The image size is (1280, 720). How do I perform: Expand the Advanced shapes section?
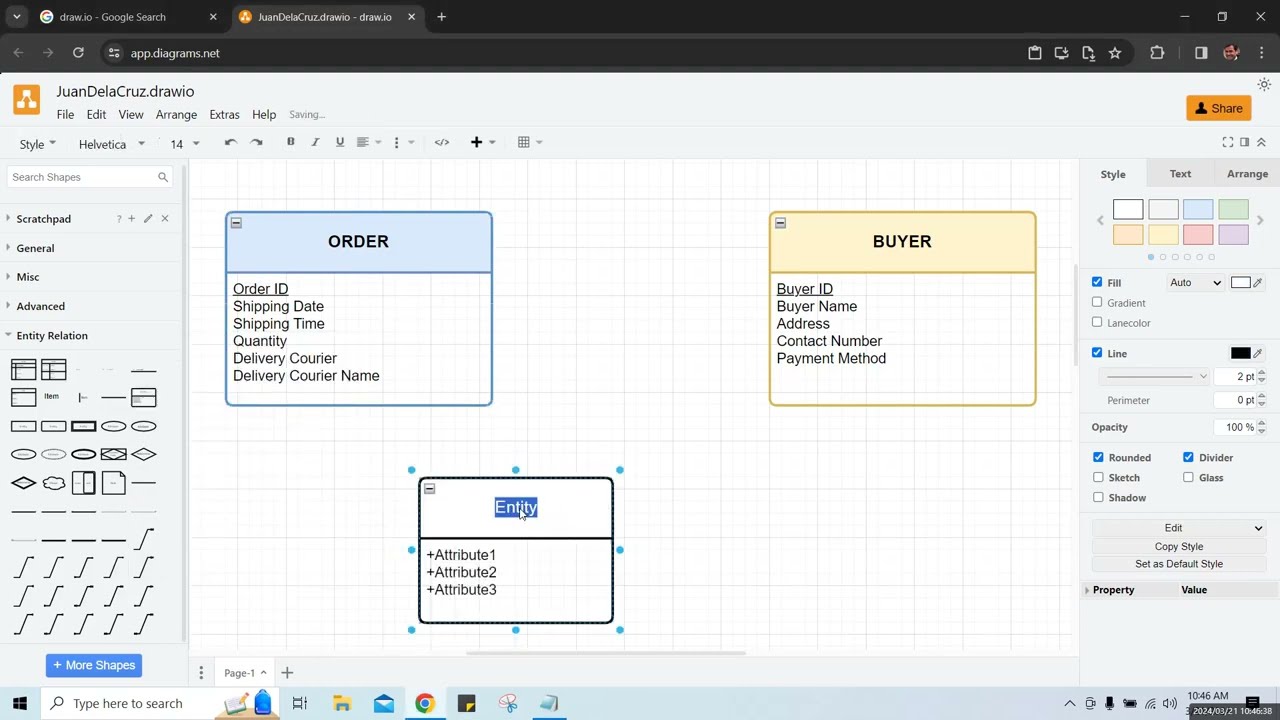pyautogui.click(x=40, y=306)
